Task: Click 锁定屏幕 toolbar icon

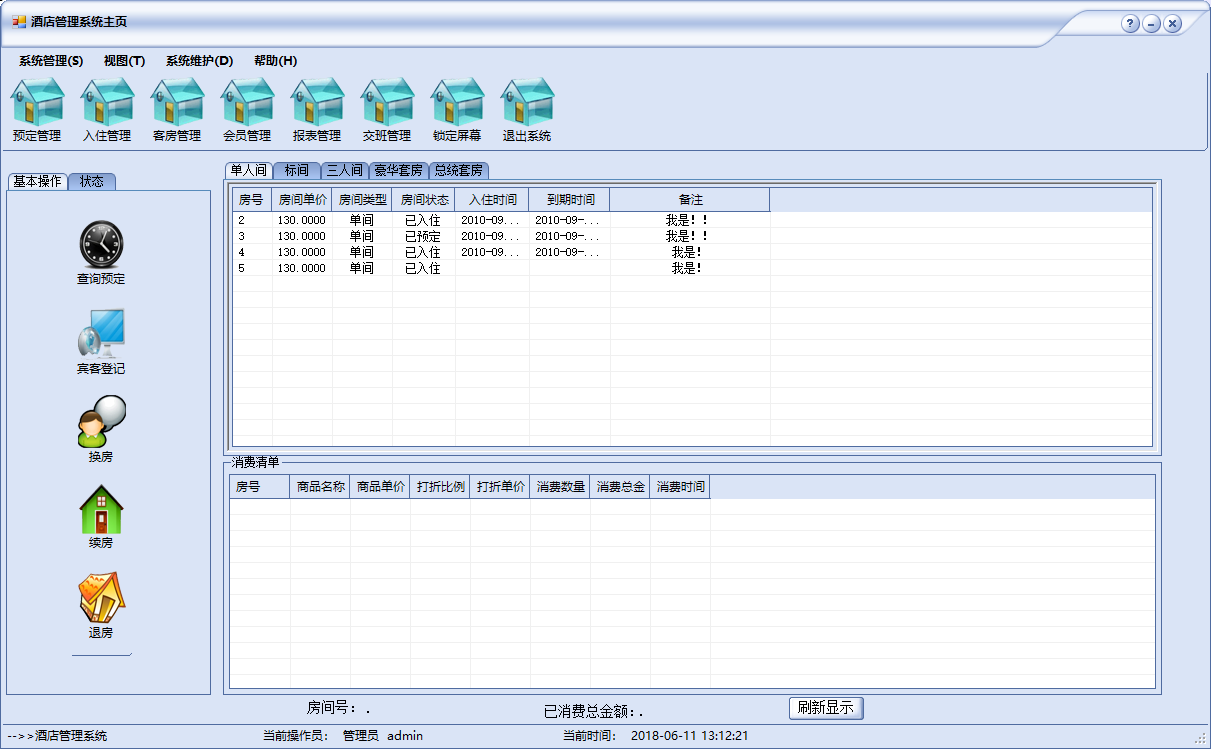Action: click(x=457, y=110)
